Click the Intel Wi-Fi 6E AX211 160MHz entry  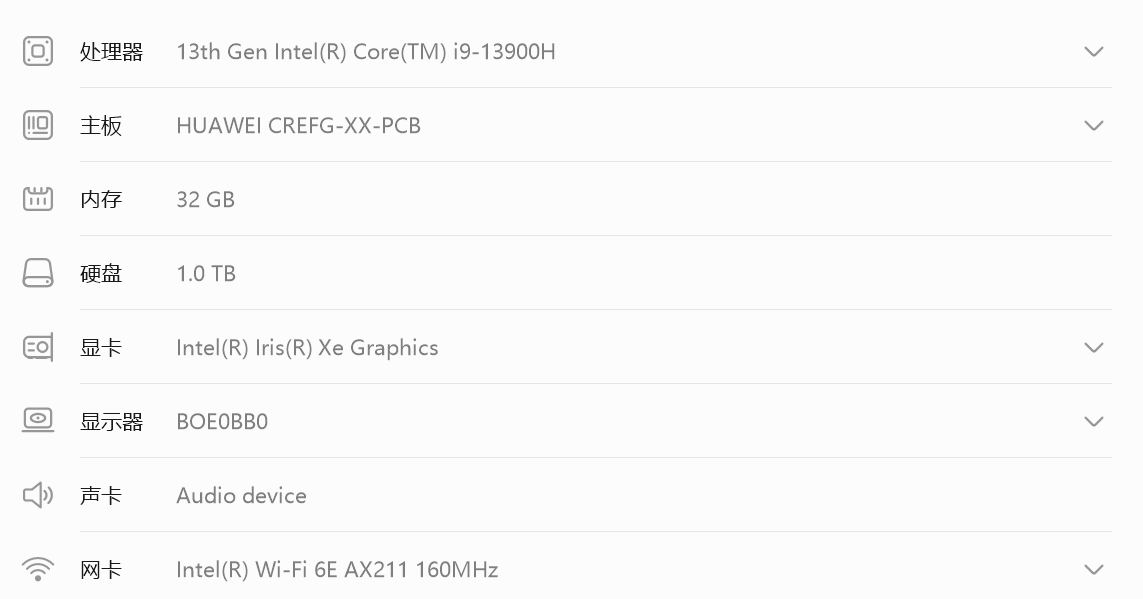pyautogui.click(x=337, y=569)
